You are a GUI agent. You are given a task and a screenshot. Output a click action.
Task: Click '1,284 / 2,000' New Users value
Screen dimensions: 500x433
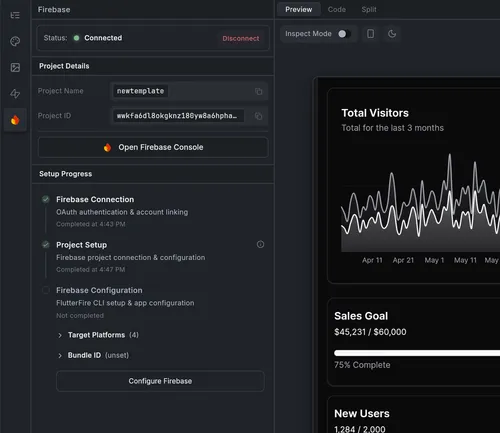click(x=360, y=429)
